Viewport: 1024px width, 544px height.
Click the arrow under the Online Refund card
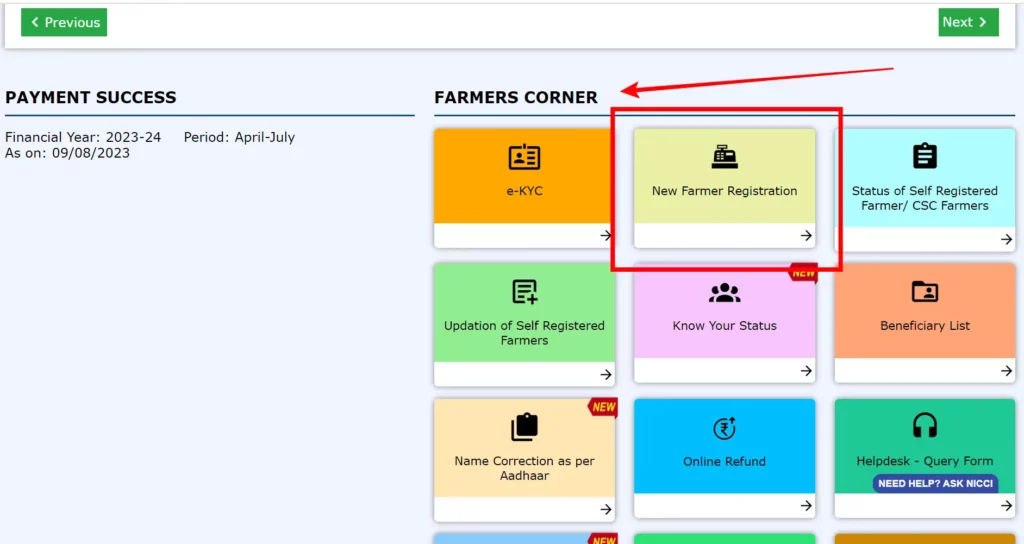806,506
